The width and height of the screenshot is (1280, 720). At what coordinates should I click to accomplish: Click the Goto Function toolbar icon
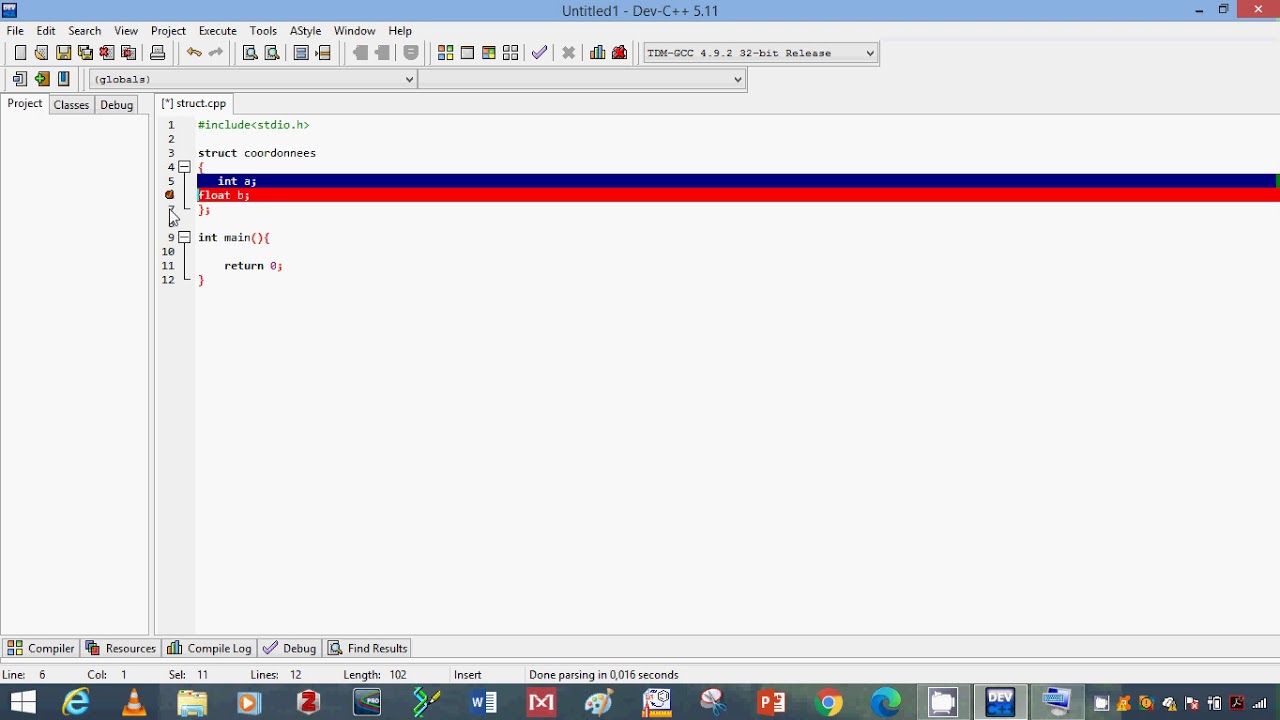pyautogui.click(x=301, y=53)
